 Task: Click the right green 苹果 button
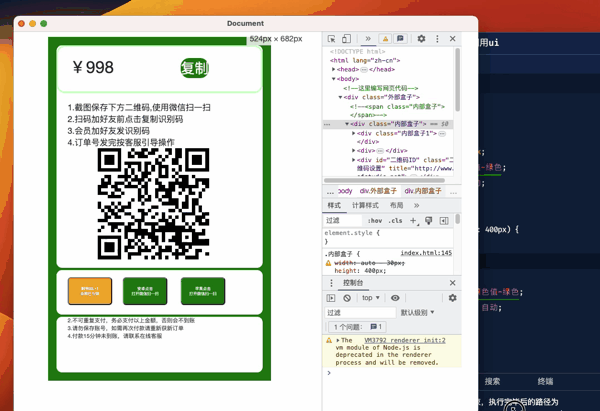pos(203,291)
